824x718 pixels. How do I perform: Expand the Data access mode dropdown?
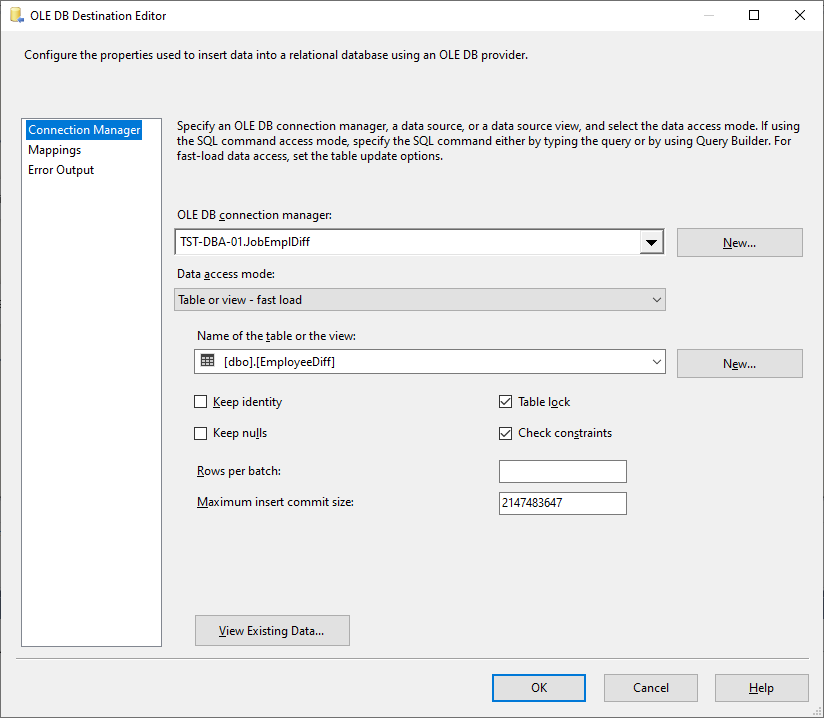(656, 300)
